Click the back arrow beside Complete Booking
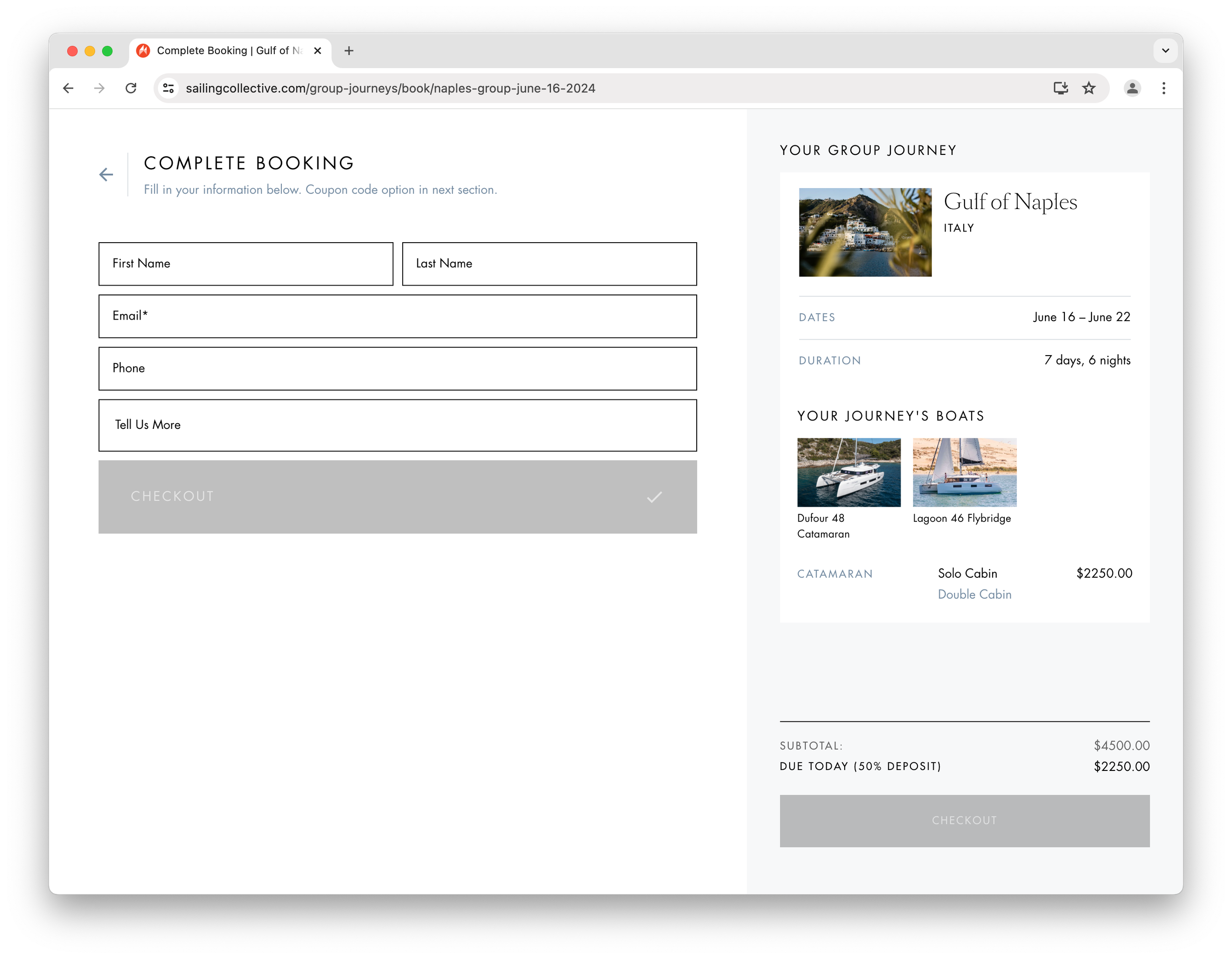 [106, 175]
